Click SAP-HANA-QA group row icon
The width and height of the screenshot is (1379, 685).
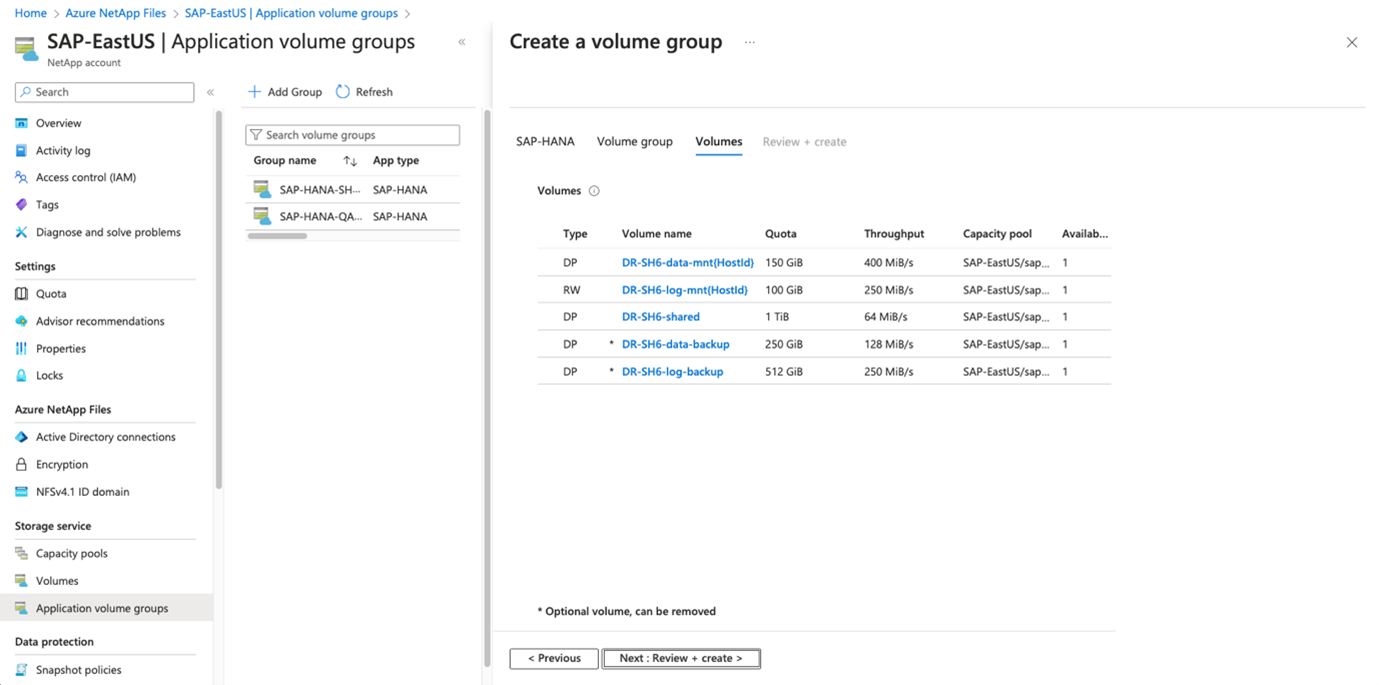262,216
